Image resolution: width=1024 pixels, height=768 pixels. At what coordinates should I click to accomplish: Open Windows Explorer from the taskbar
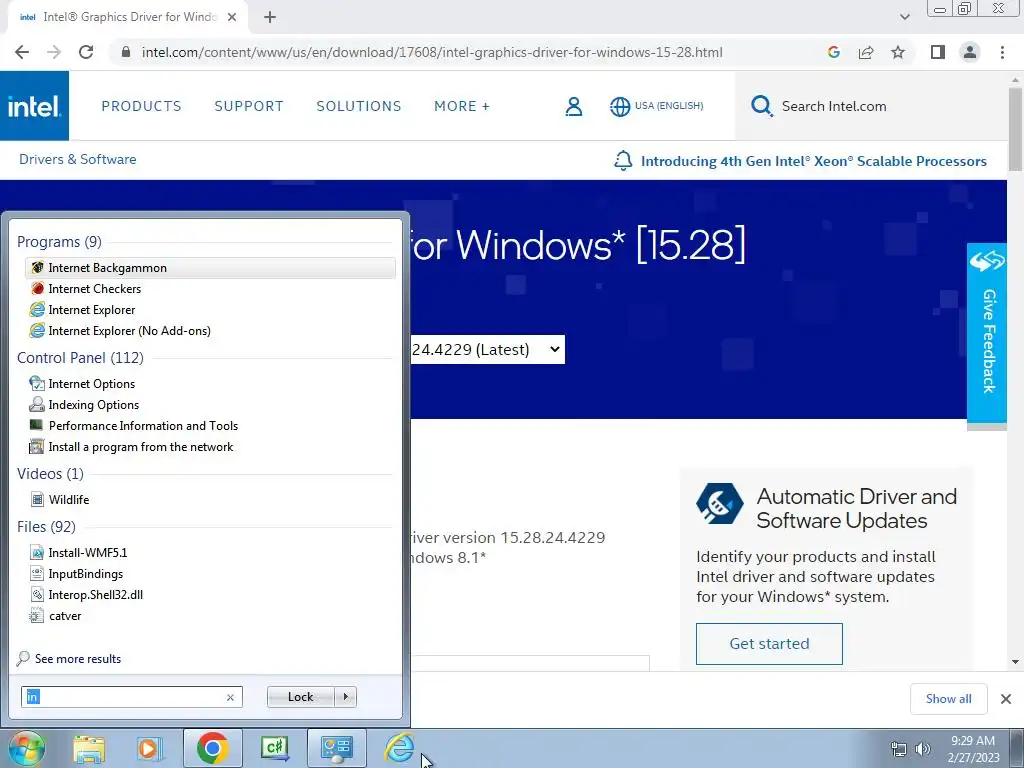(x=89, y=748)
